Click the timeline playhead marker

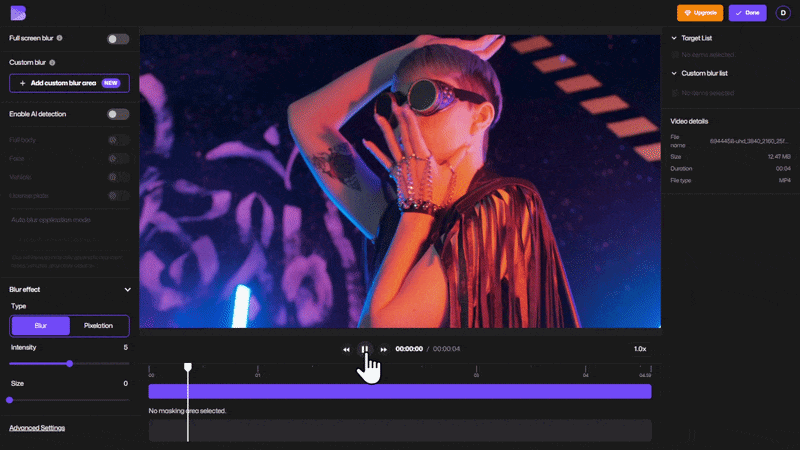coord(188,367)
